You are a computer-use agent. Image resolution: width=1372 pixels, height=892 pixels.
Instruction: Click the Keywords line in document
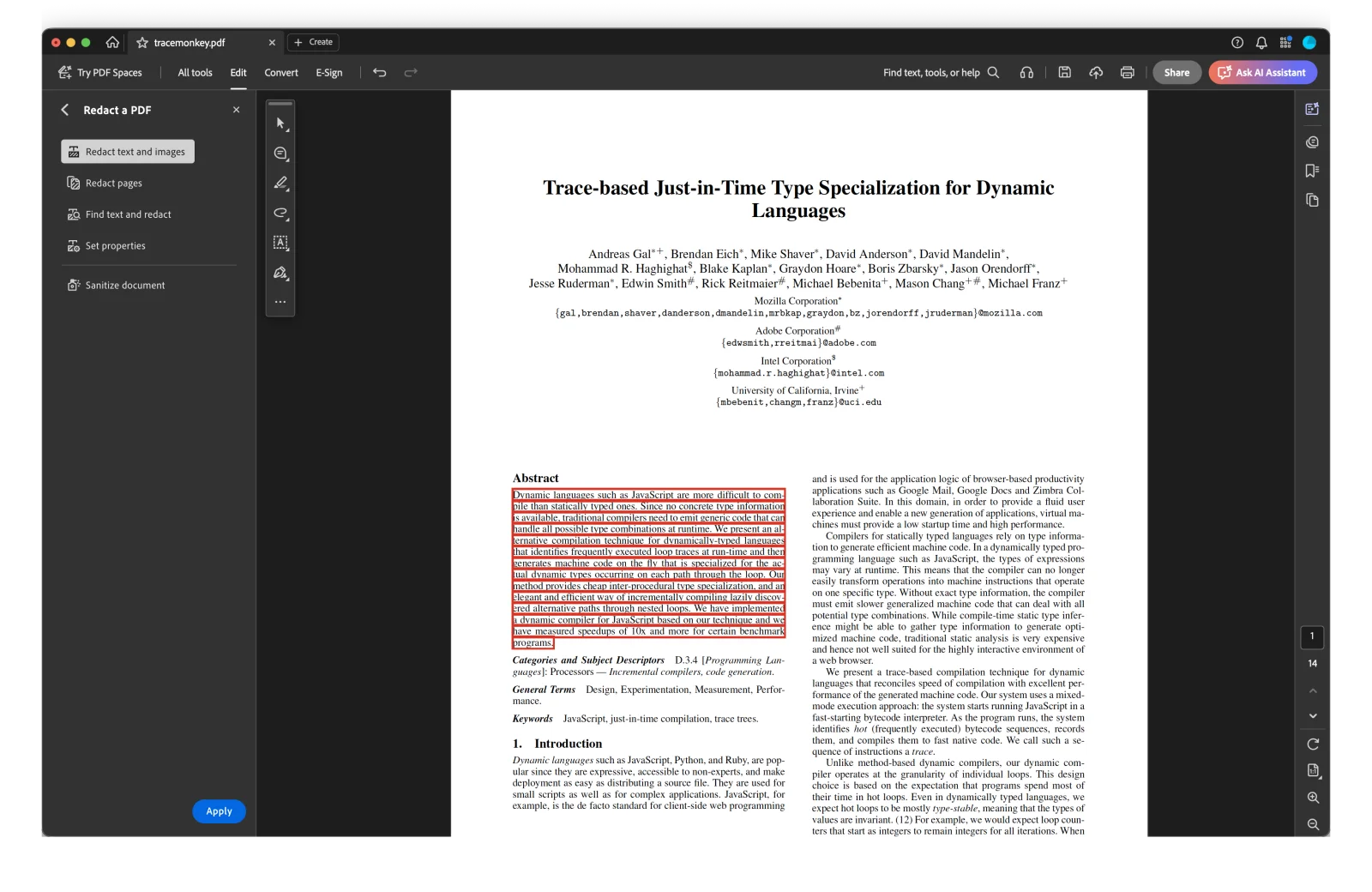[635, 719]
